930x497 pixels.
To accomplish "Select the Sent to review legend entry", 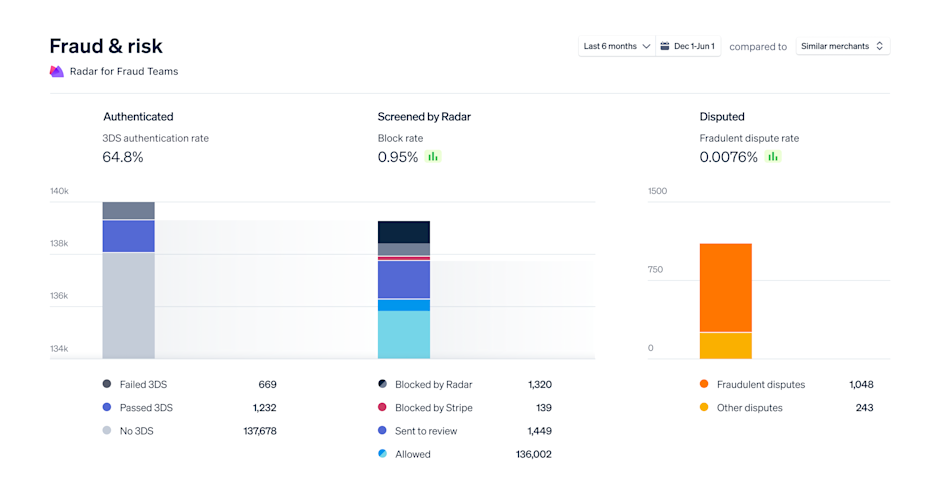I will point(465,431).
